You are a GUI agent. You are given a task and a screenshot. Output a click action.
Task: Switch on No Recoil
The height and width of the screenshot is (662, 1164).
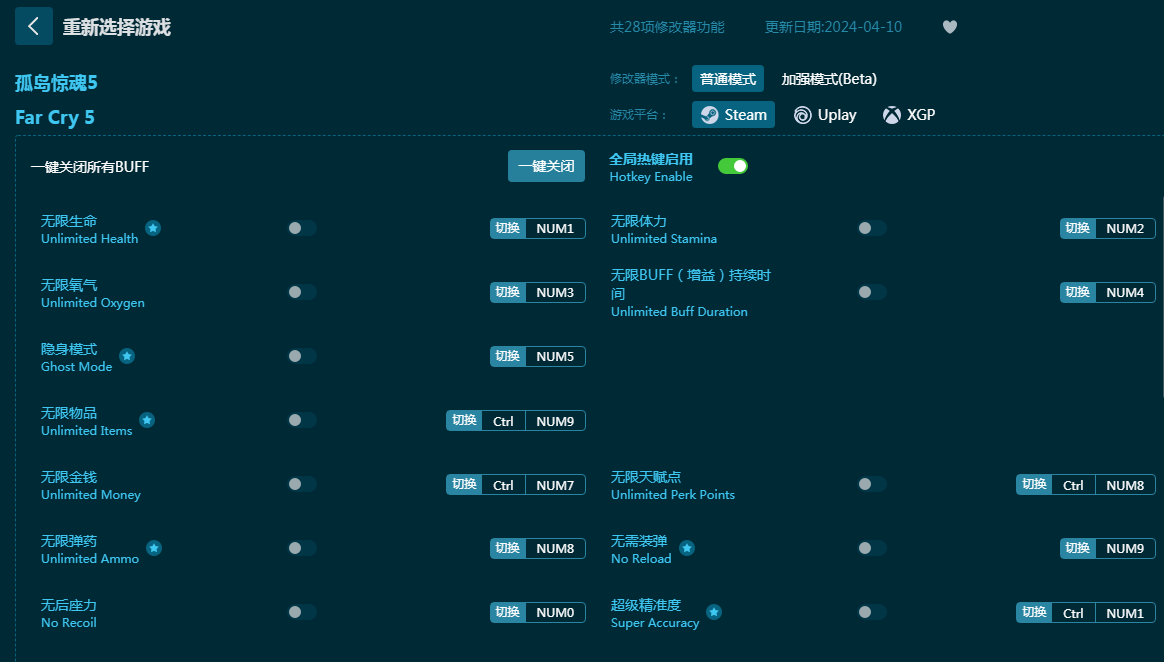[x=302, y=612]
